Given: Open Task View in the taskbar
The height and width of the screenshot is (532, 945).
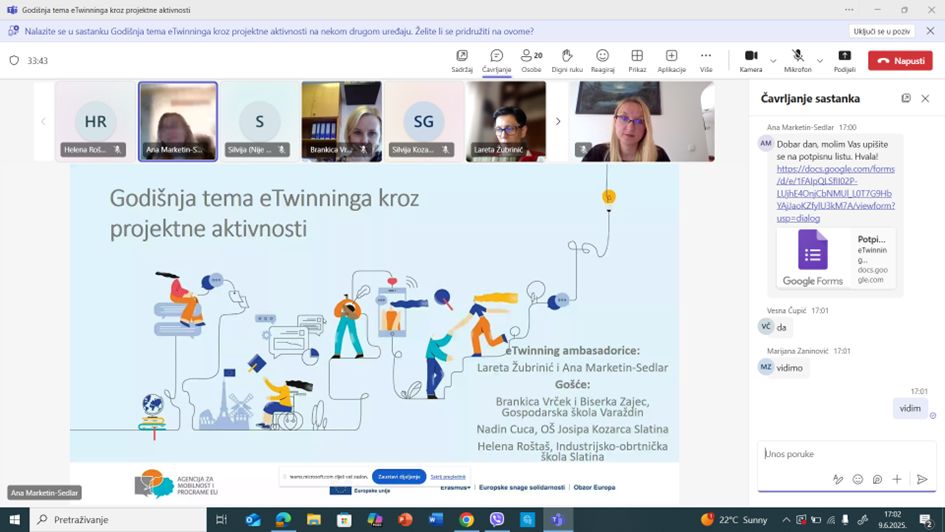Looking at the screenshot, I should pos(221,519).
